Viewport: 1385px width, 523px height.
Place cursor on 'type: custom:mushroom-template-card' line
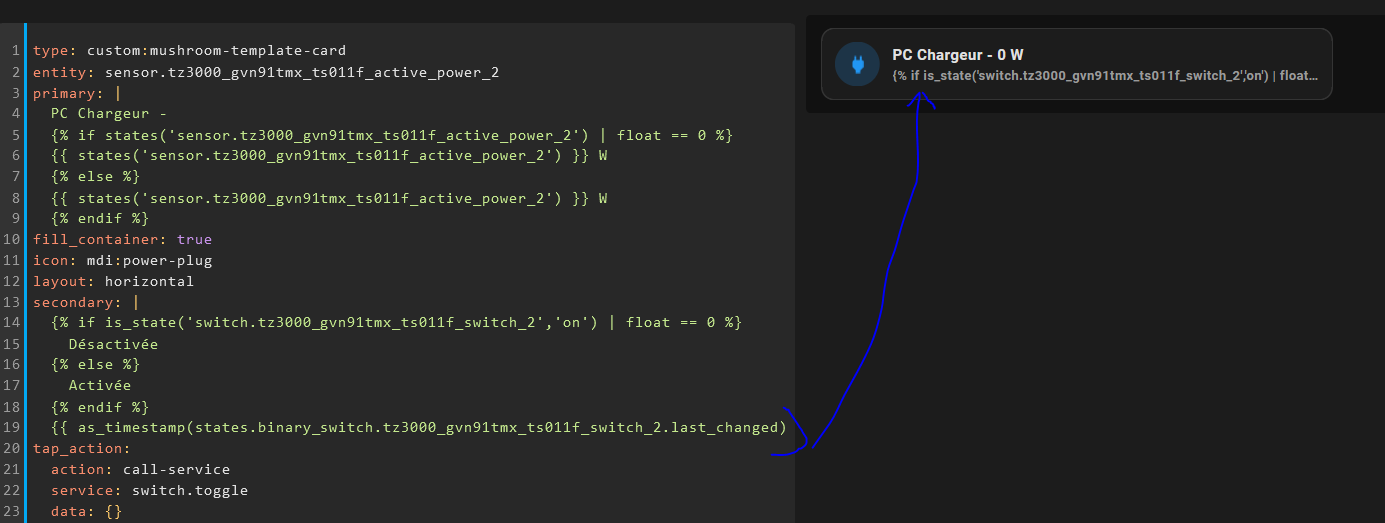pos(190,50)
